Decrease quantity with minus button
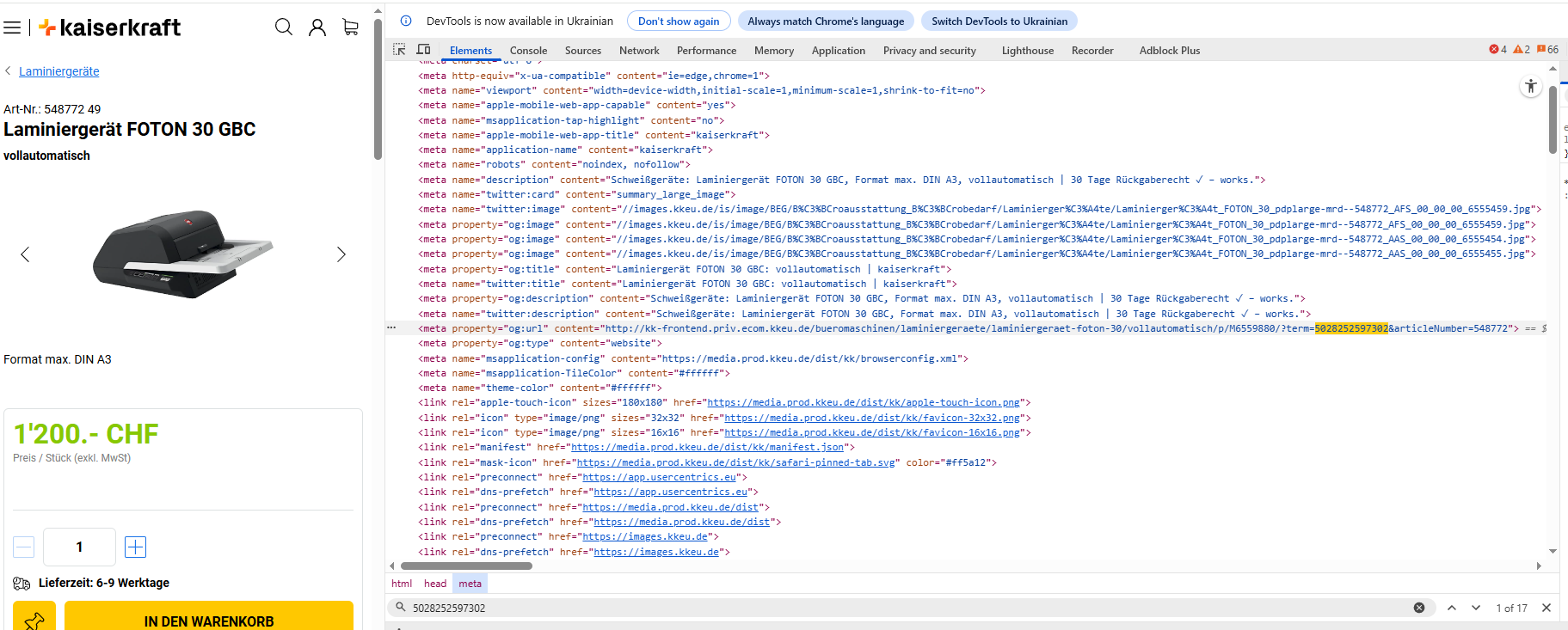 (24, 547)
